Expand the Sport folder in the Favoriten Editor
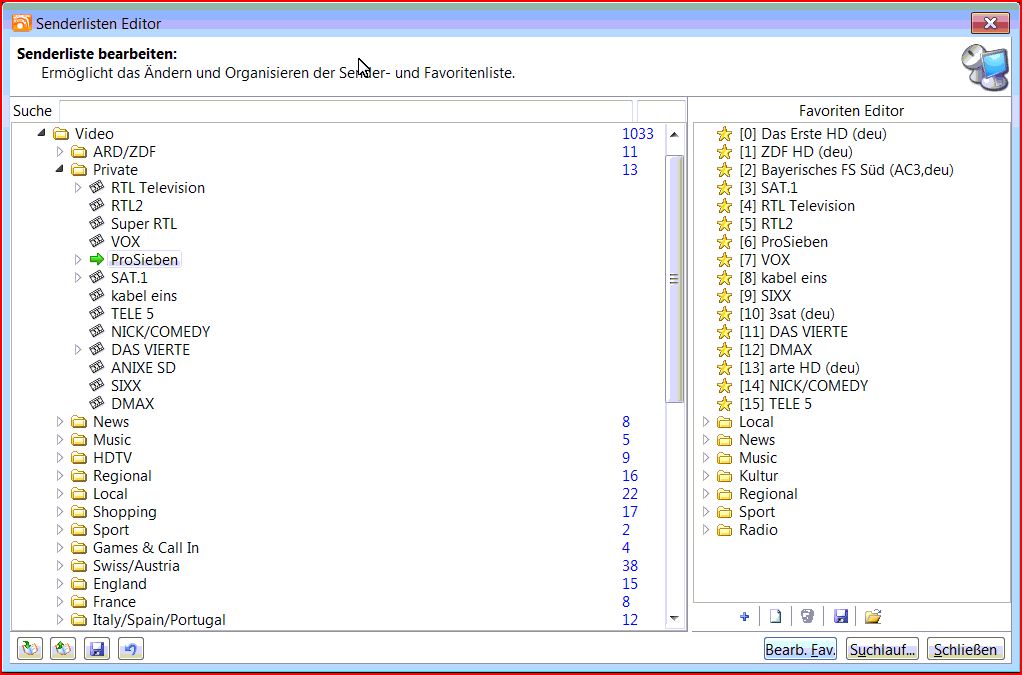The height and width of the screenshot is (675, 1022). (706, 511)
